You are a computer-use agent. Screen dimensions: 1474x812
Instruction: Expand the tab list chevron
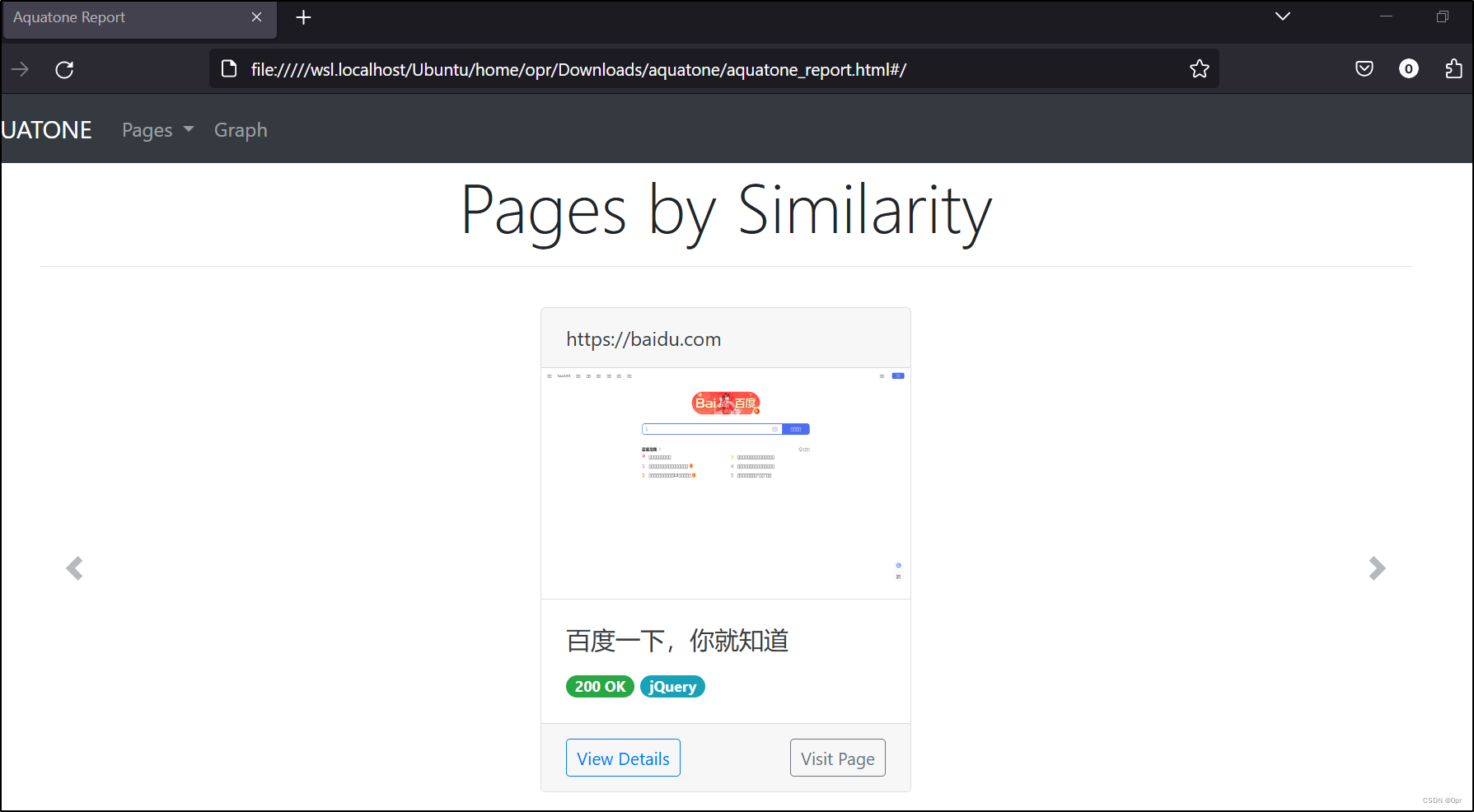[1283, 16]
